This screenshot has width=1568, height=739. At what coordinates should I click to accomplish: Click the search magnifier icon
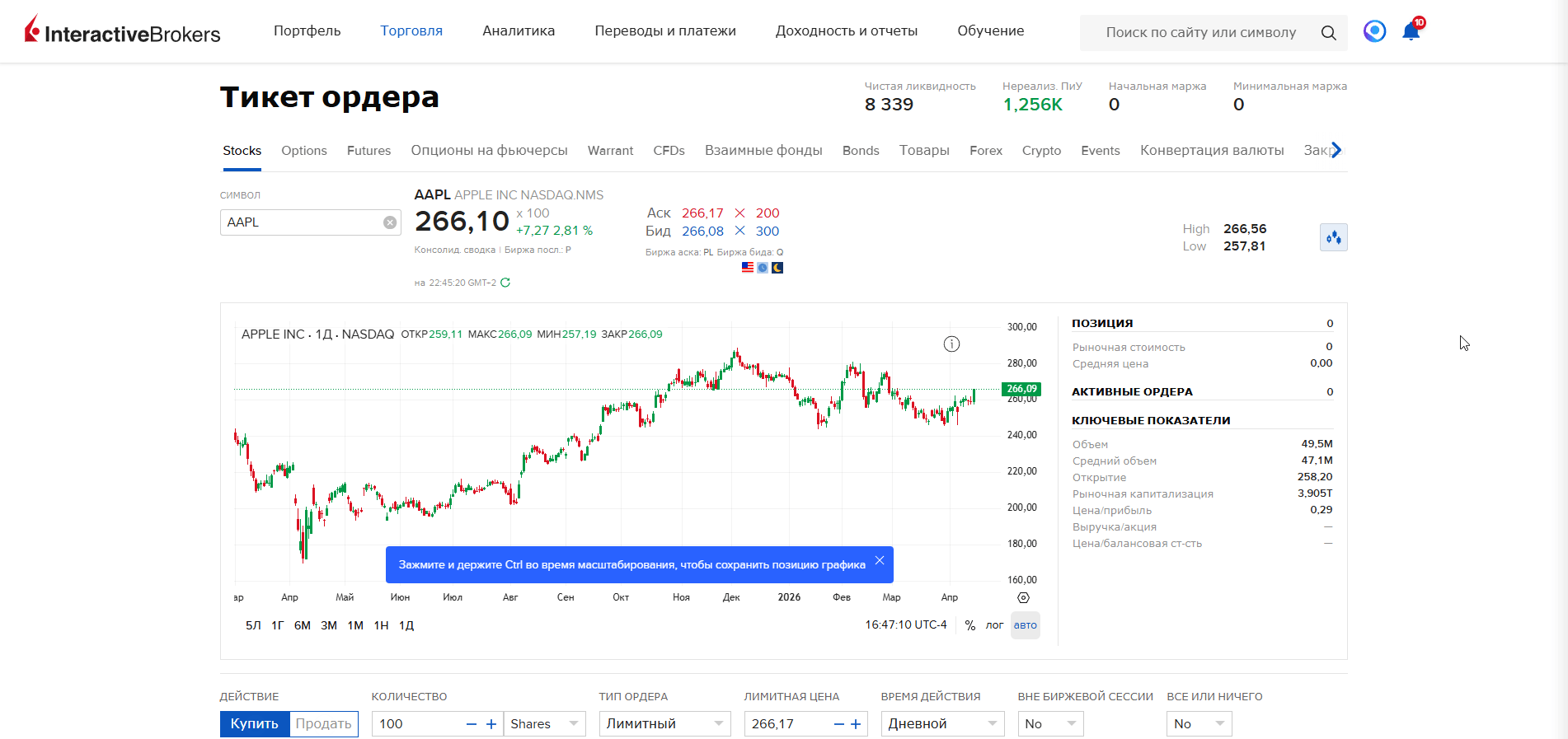click(x=1328, y=33)
